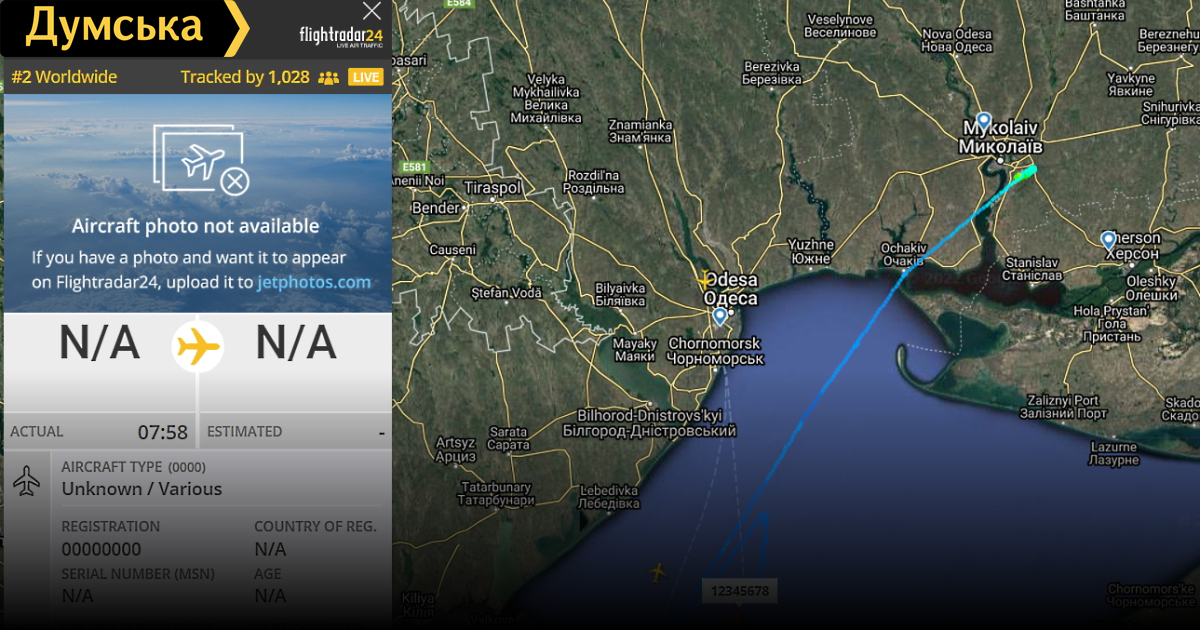The image size is (1200, 630).
Task: Click the 12345678 flight label
Action: tap(740, 591)
